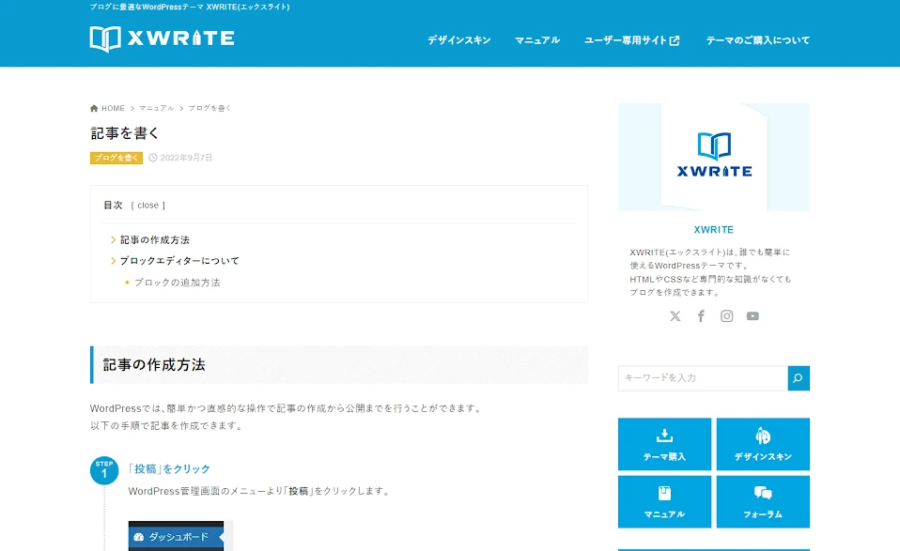Screen dimensions: 900x551
Task: Click the ダッシュボード item in screenshot
Action: (176, 537)
